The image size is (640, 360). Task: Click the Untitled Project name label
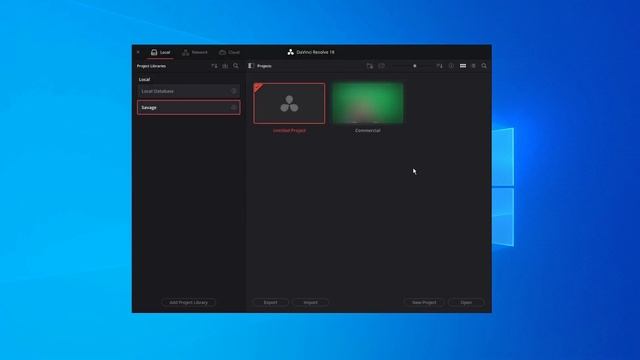point(289,131)
